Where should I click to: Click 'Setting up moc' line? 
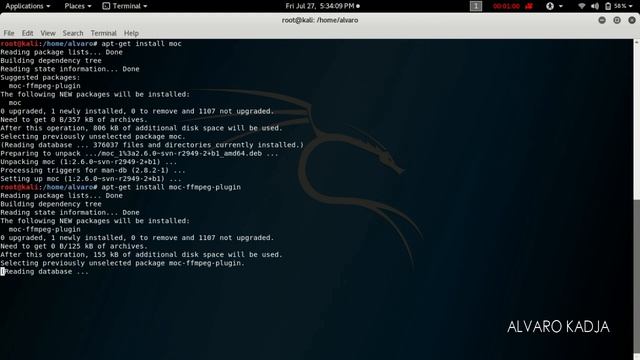point(91,179)
